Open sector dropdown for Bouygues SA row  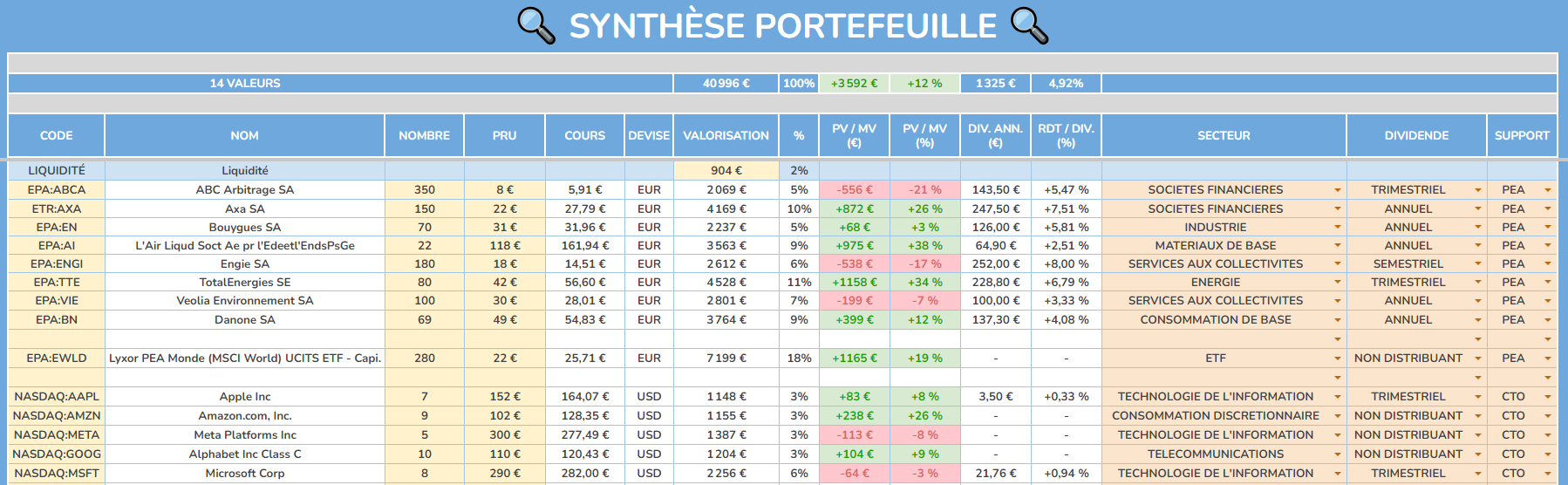(x=1337, y=228)
